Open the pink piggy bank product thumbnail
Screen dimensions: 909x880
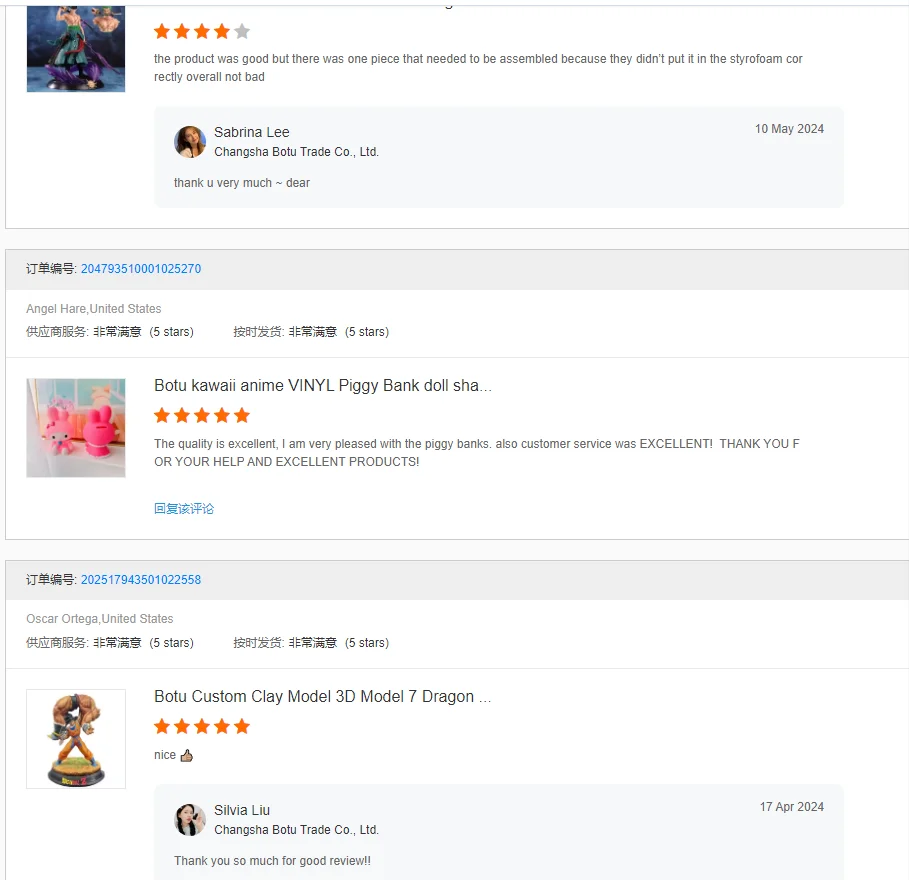(x=76, y=428)
